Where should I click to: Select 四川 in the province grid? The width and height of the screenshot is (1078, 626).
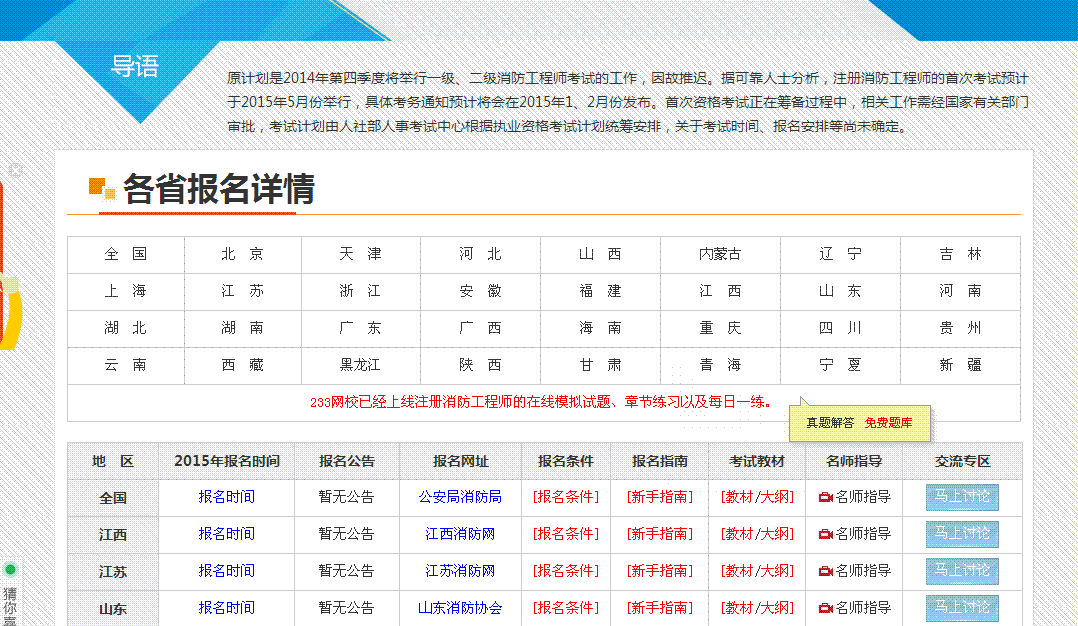(x=840, y=328)
